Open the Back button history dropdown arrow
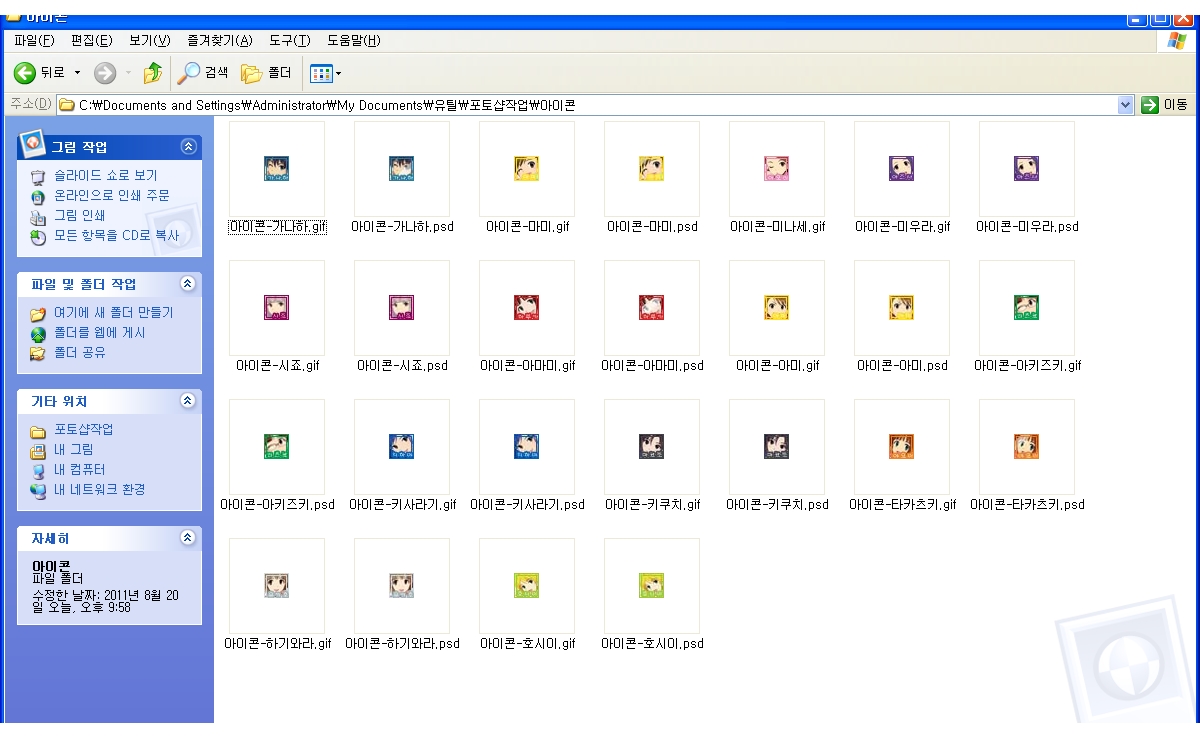Screen dimensions: 1200x738 point(78,73)
